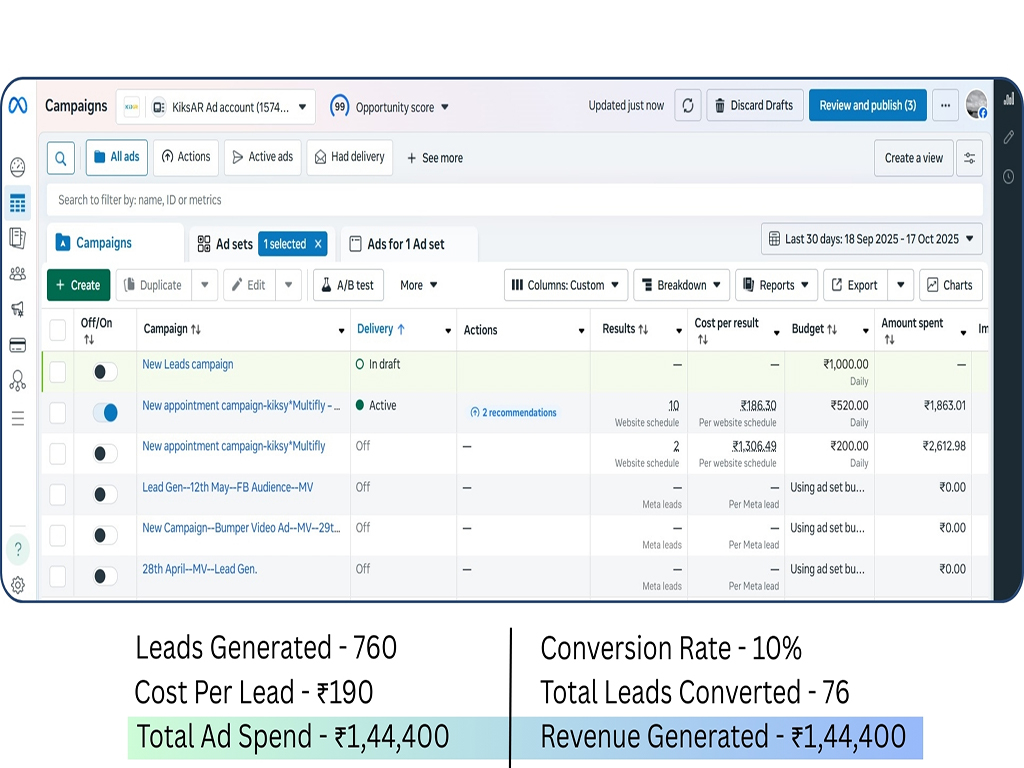Select the Had delivery filter tab

349,158
